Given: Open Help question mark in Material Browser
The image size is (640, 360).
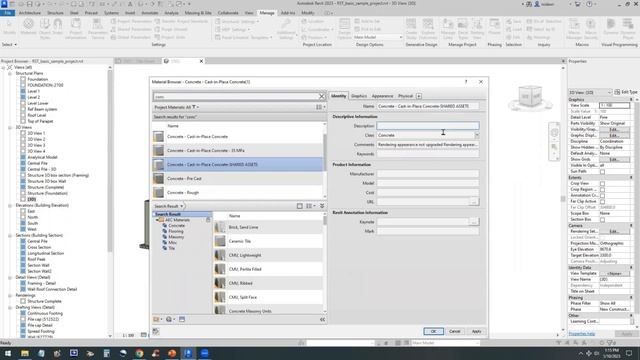Looking at the screenshot, I should point(466,82).
